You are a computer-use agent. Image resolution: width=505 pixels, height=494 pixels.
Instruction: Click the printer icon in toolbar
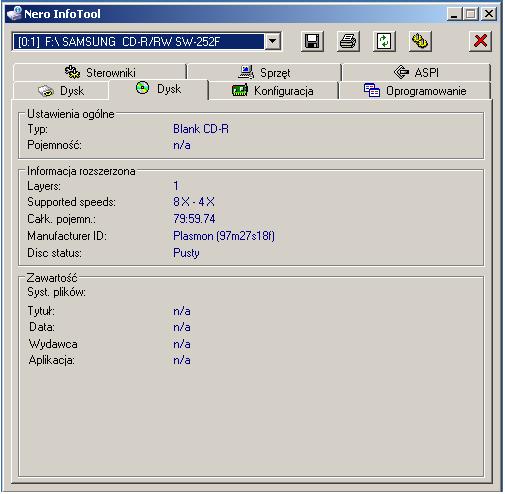tap(348, 42)
